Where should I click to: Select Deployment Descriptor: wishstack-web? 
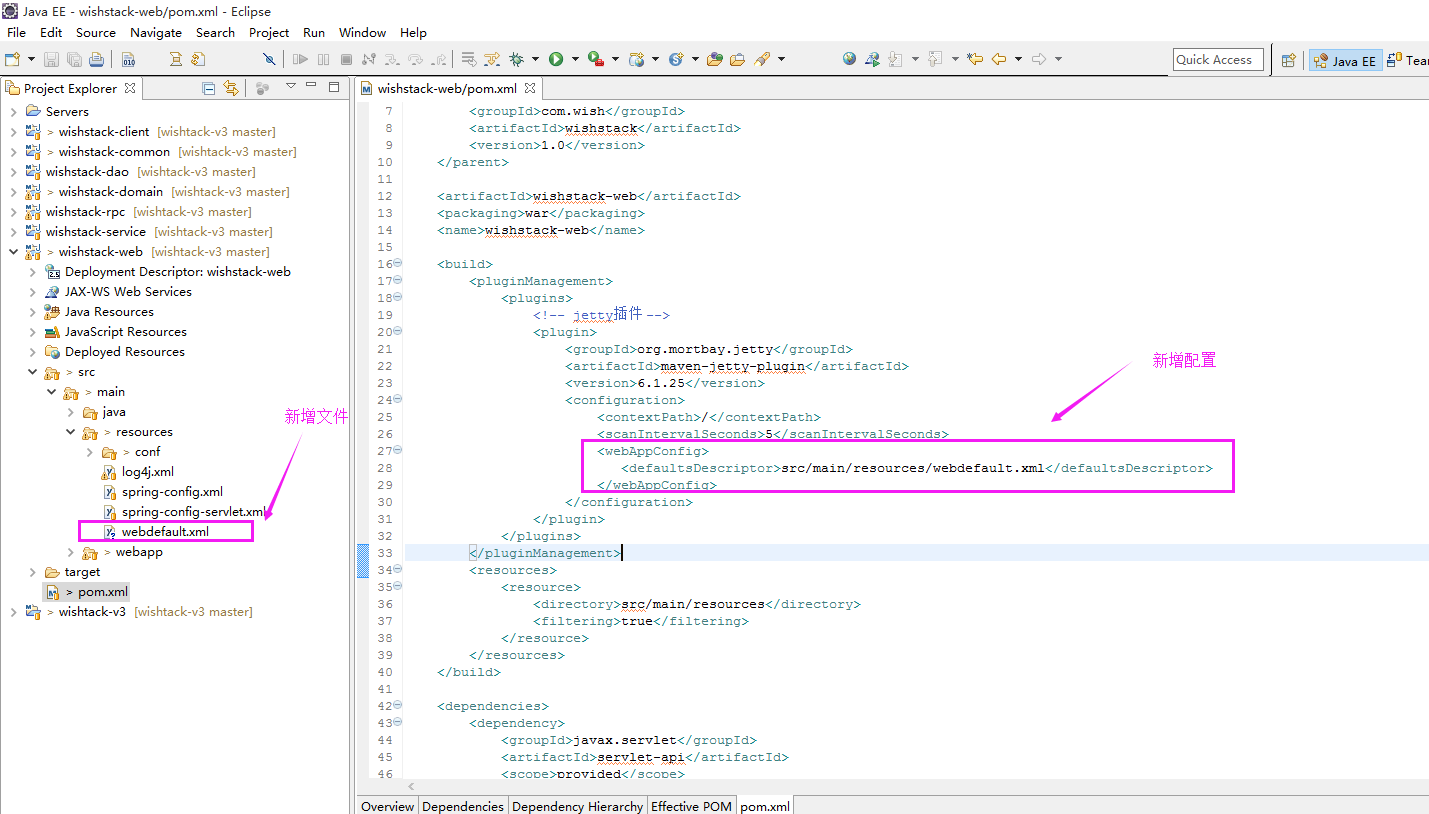point(177,271)
